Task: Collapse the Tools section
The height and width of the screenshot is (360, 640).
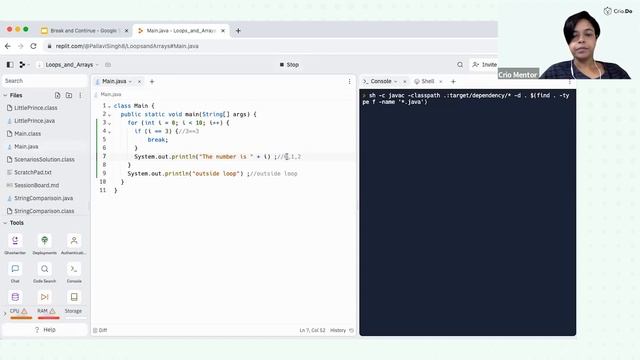Action: coord(5,223)
